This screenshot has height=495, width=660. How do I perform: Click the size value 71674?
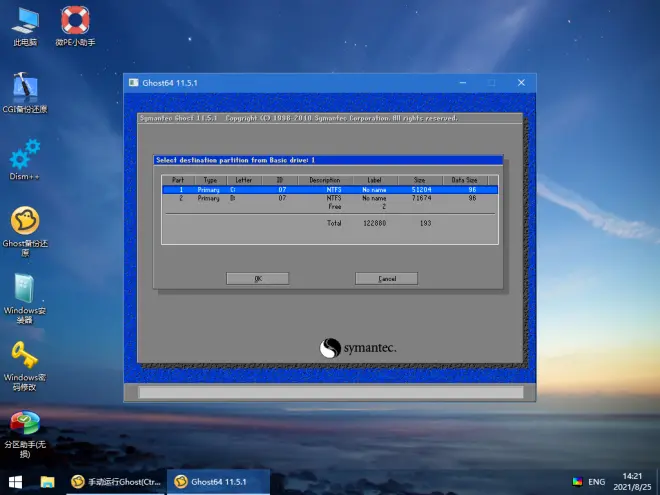421,198
